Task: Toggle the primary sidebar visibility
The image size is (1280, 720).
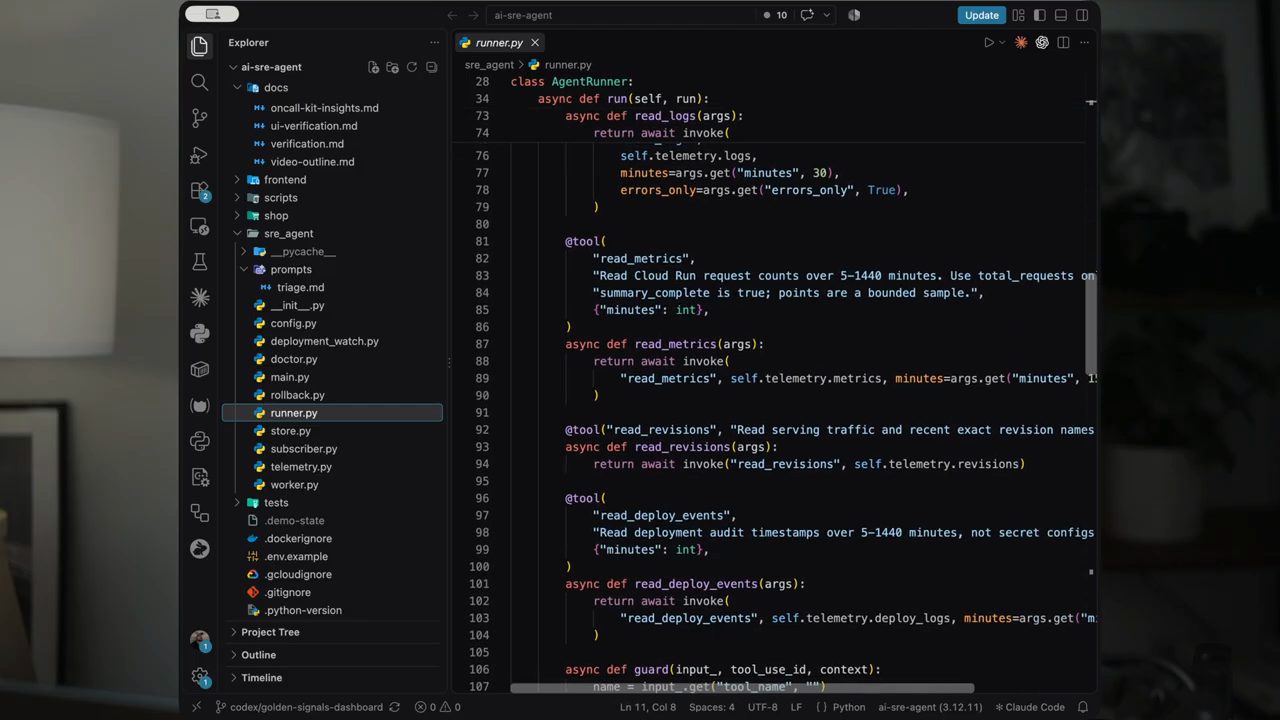Action: 1039,15
